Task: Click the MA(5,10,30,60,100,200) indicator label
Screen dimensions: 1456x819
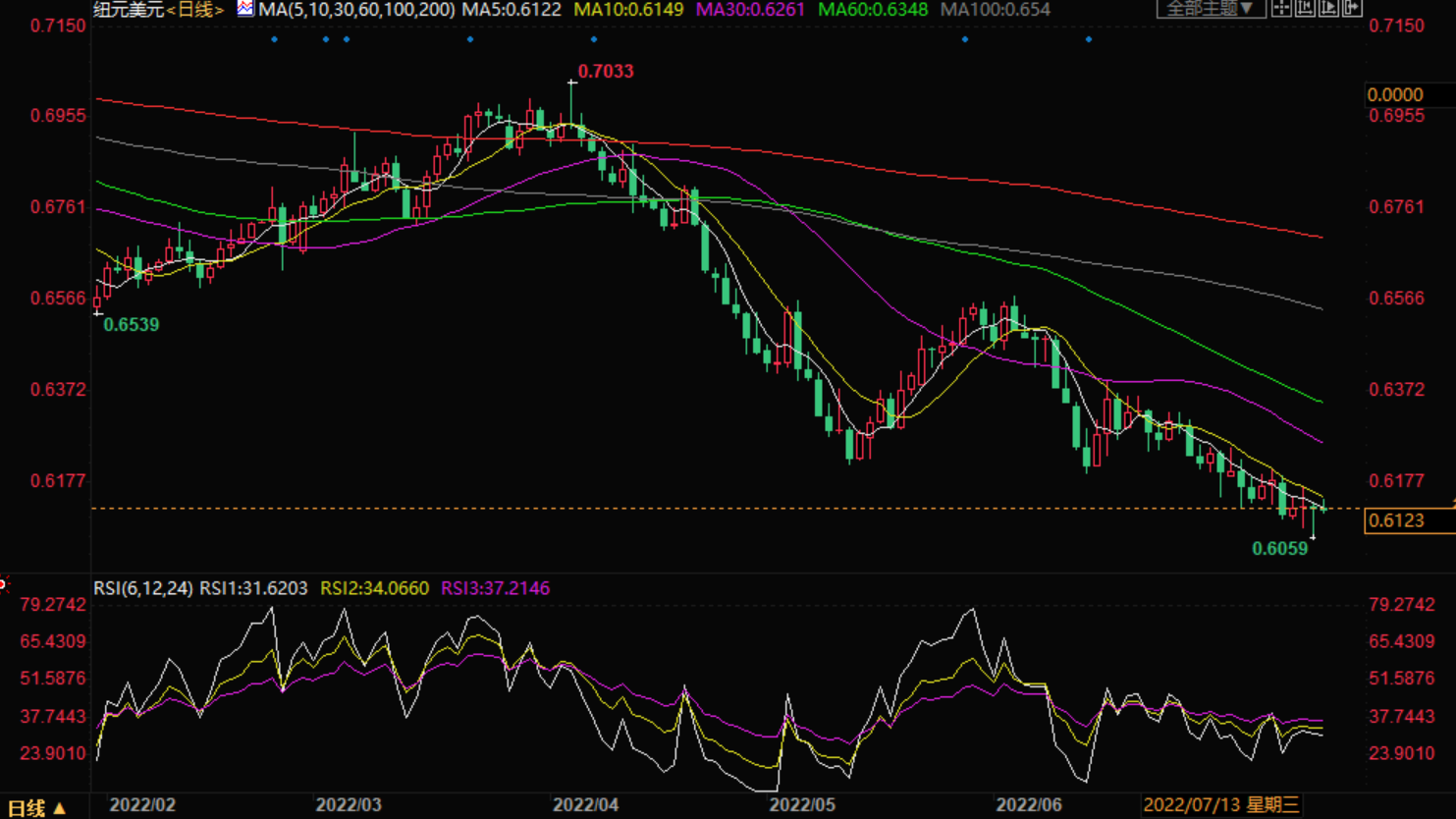Action: click(356, 10)
